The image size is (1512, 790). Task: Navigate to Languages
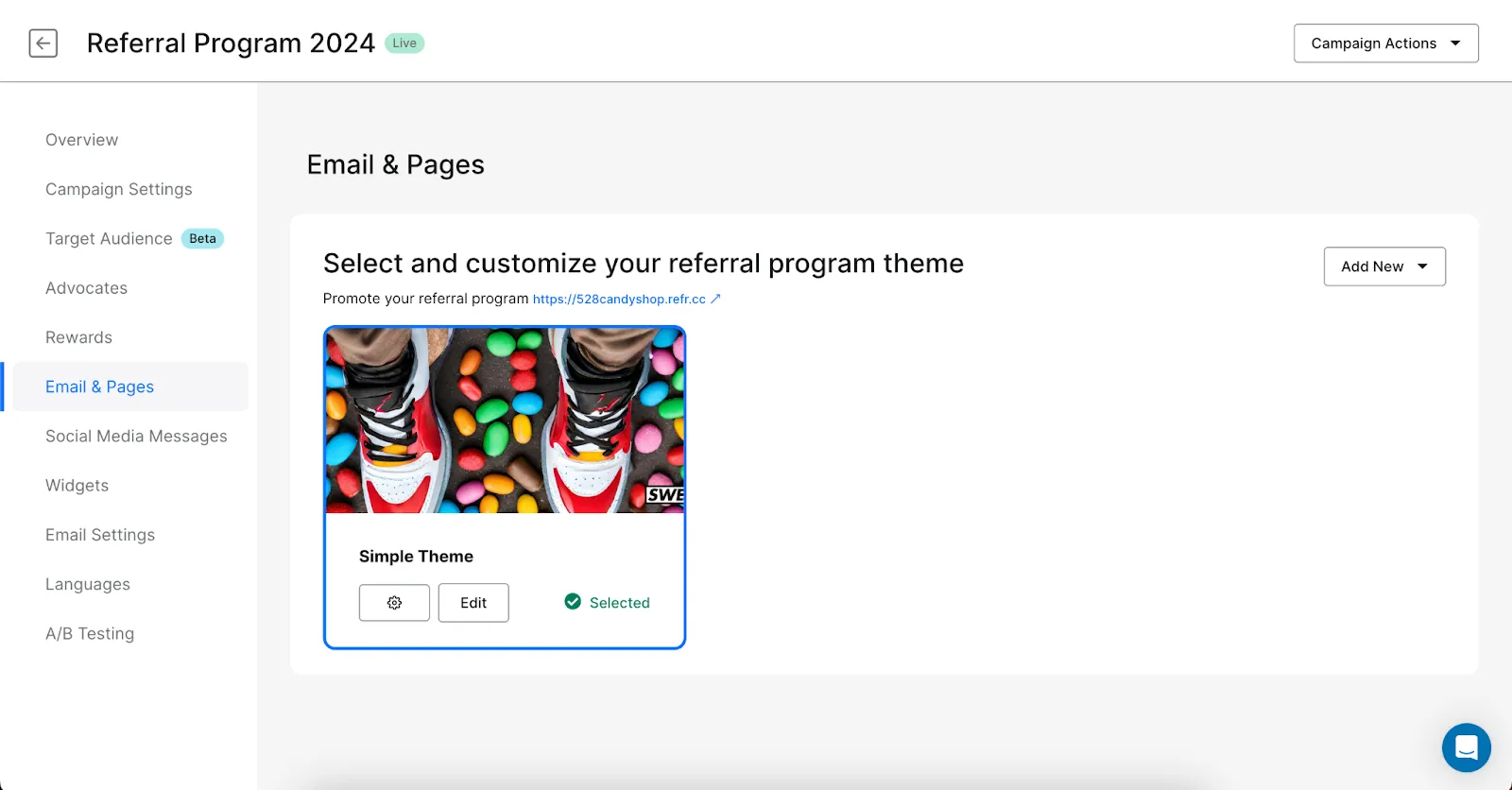[x=88, y=584]
